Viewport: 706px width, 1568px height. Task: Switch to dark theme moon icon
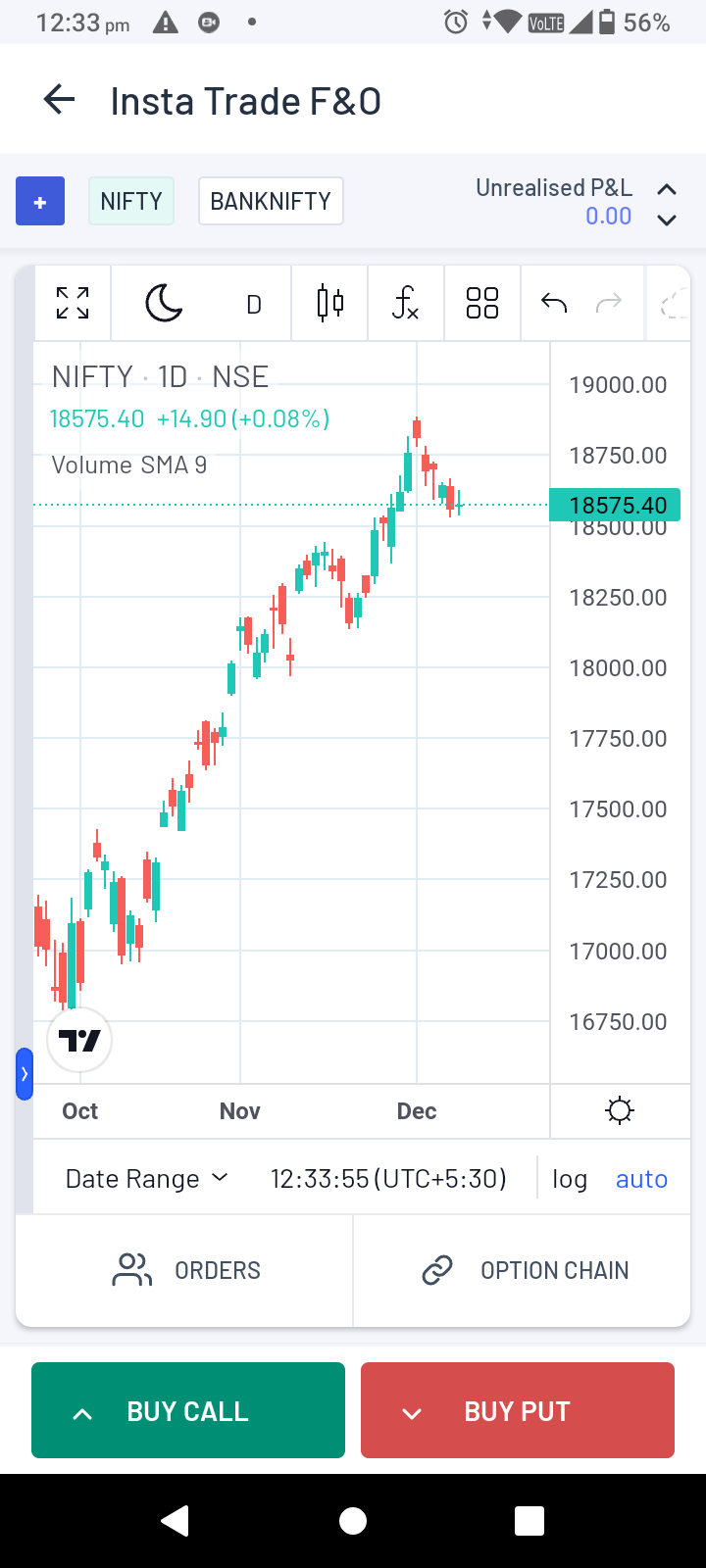click(164, 303)
